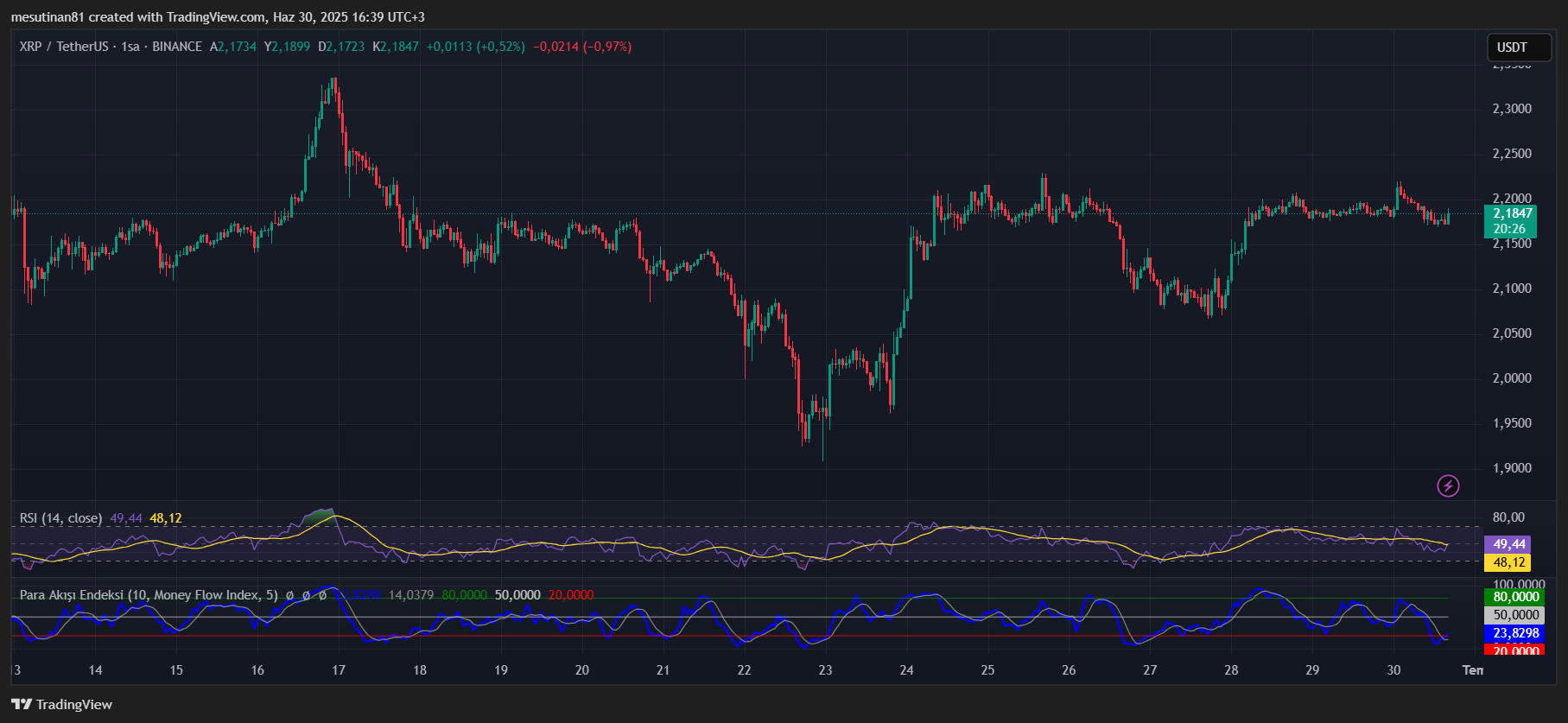
Task: Select the Para Akışı Endeksi indicator title
Action: pyautogui.click(x=149, y=595)
